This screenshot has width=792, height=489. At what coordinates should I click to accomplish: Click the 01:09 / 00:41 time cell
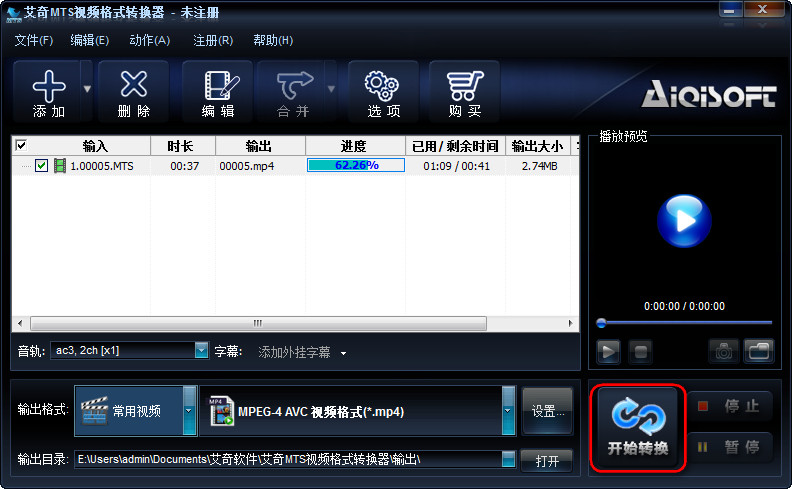[x=457, y=166]
